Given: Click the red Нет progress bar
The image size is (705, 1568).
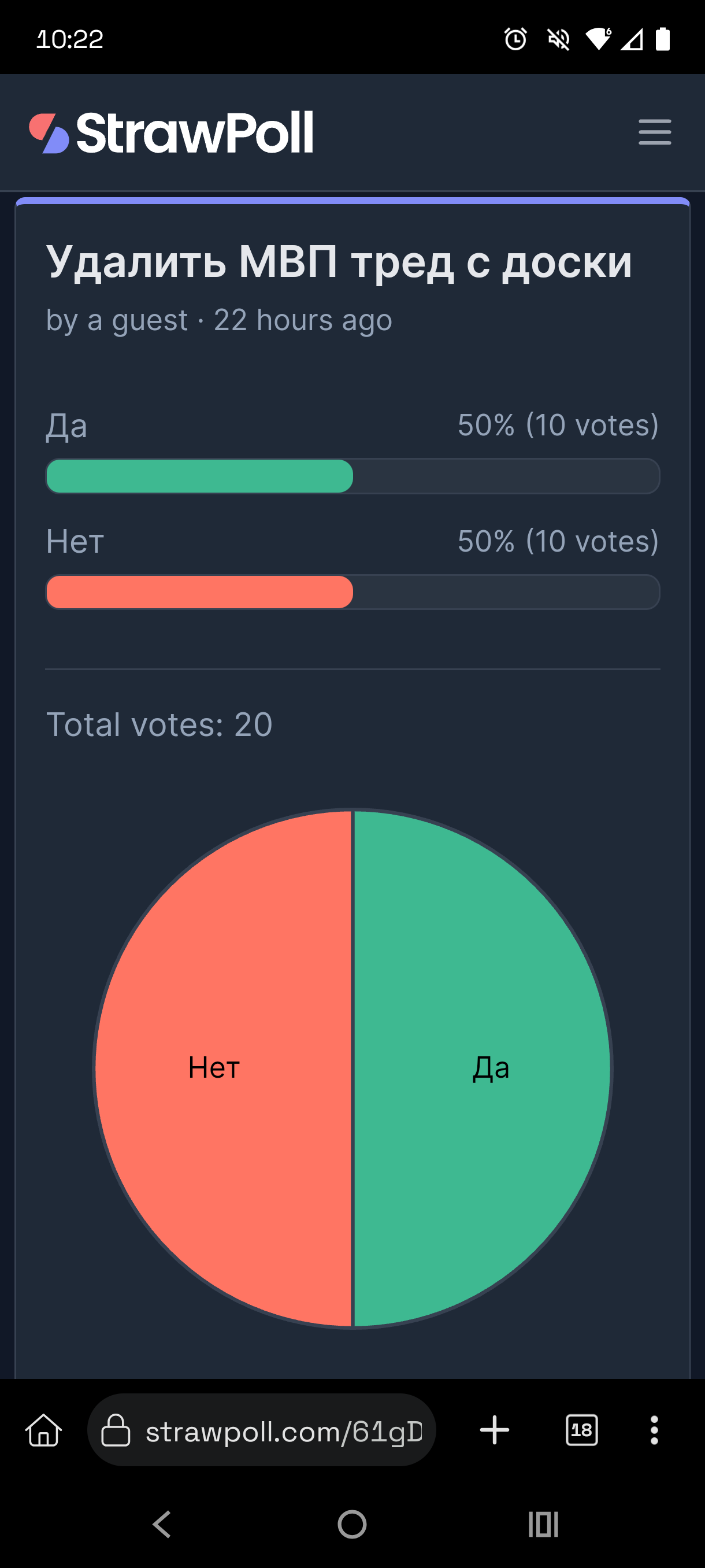Looking at the screenshot, I should click(x=199, y=591).
